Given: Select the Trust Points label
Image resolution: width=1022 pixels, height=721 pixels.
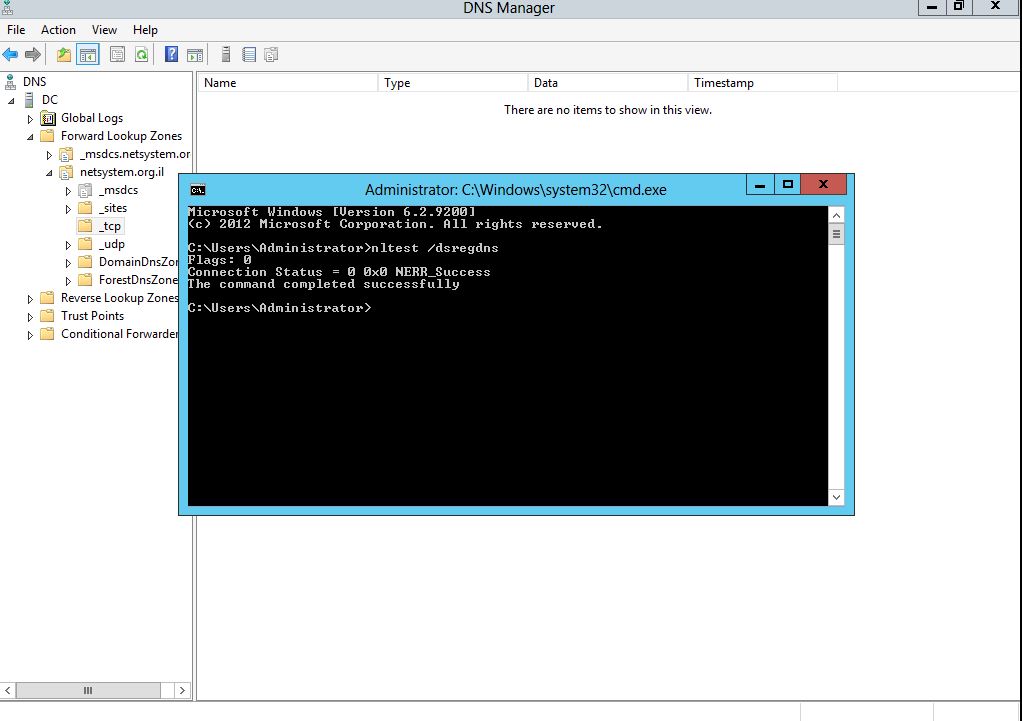Looking at the screenshot, I should [93, 316].
